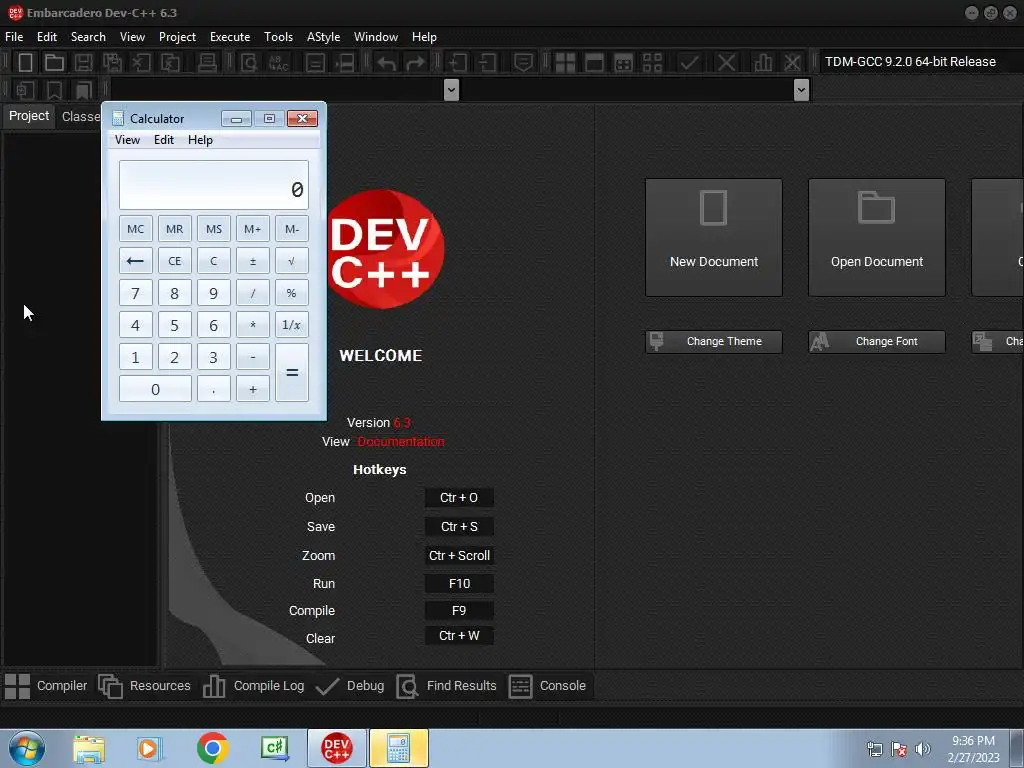Switch to the Resources bottom tab
1024x768 pixels.
[144, 686]
